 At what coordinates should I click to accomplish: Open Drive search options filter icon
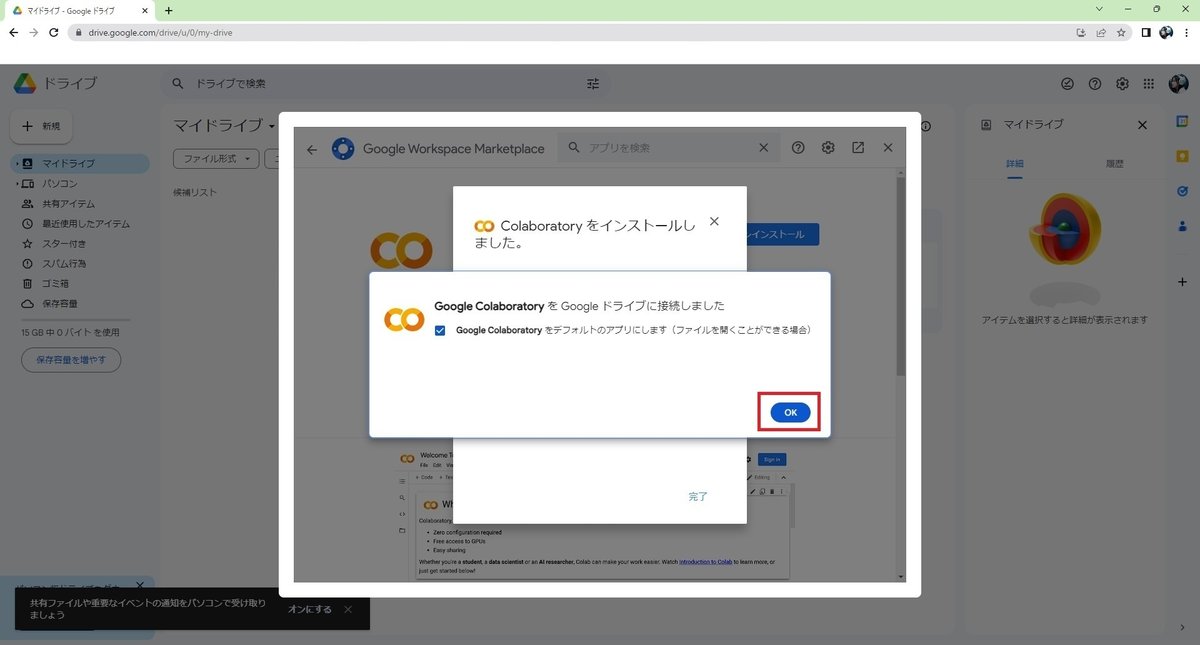point(593,84)
